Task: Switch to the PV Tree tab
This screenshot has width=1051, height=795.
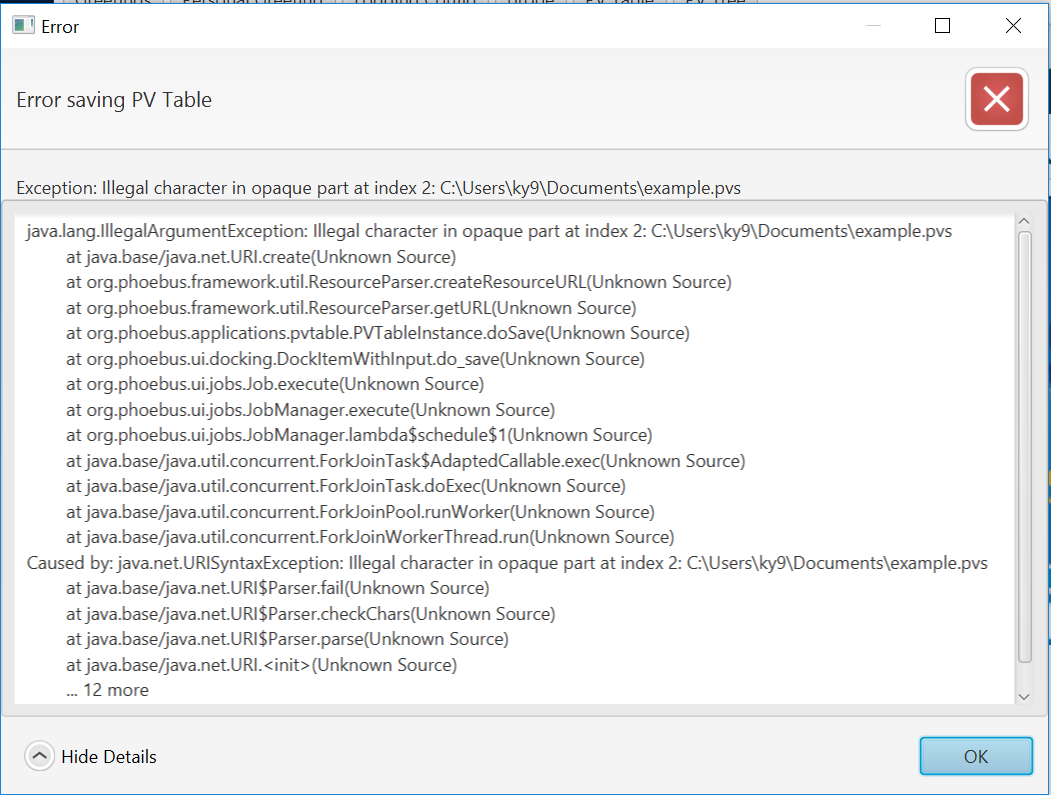Action: 710,4
